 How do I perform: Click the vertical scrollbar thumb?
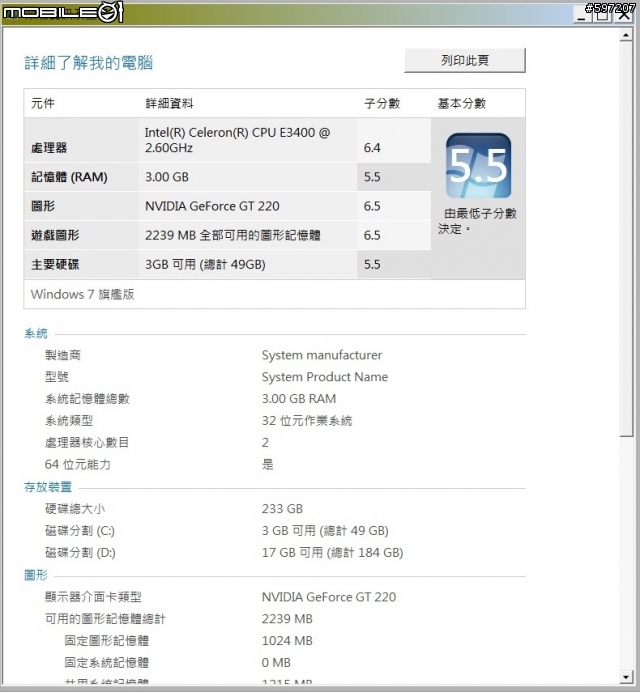[625, 239]
